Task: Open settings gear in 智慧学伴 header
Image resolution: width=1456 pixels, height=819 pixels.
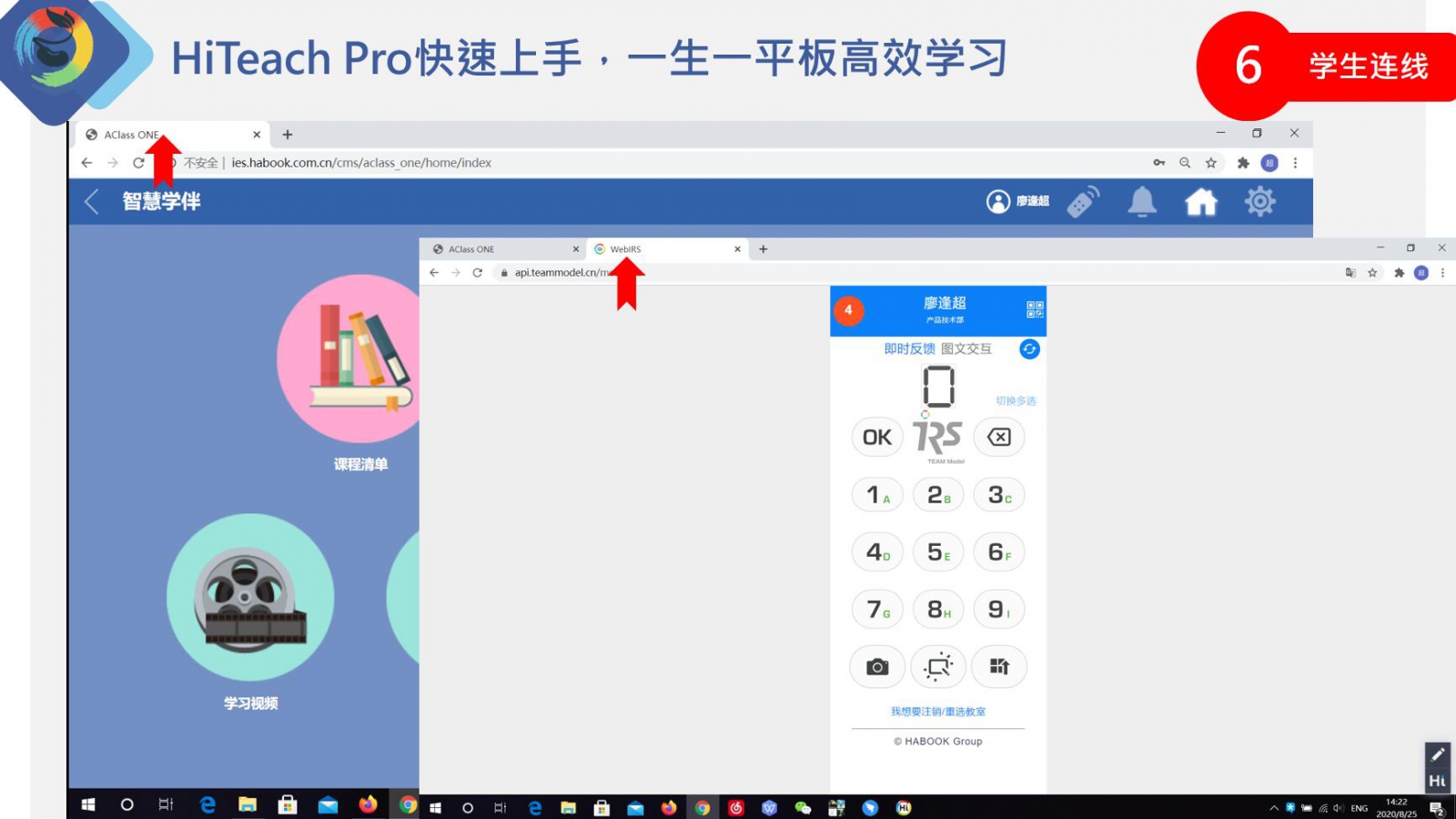Action: click(1260, 202)
